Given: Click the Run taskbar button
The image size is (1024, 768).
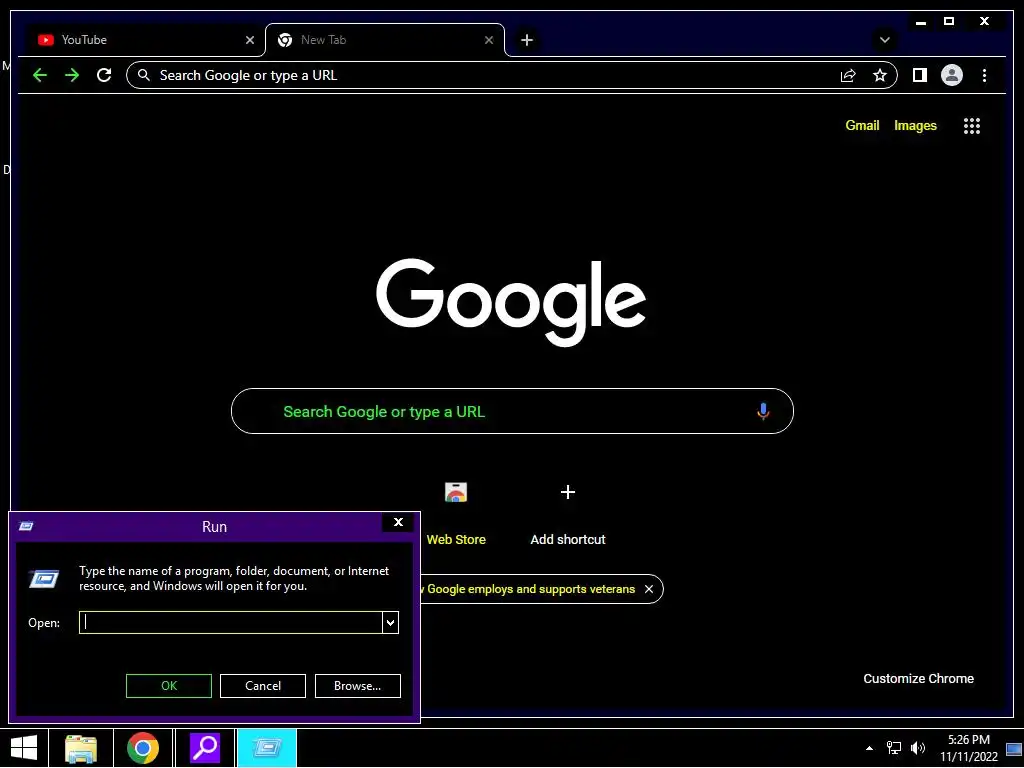Looking at the screenshot, I should pyautogui.click(x=266, y=748).
